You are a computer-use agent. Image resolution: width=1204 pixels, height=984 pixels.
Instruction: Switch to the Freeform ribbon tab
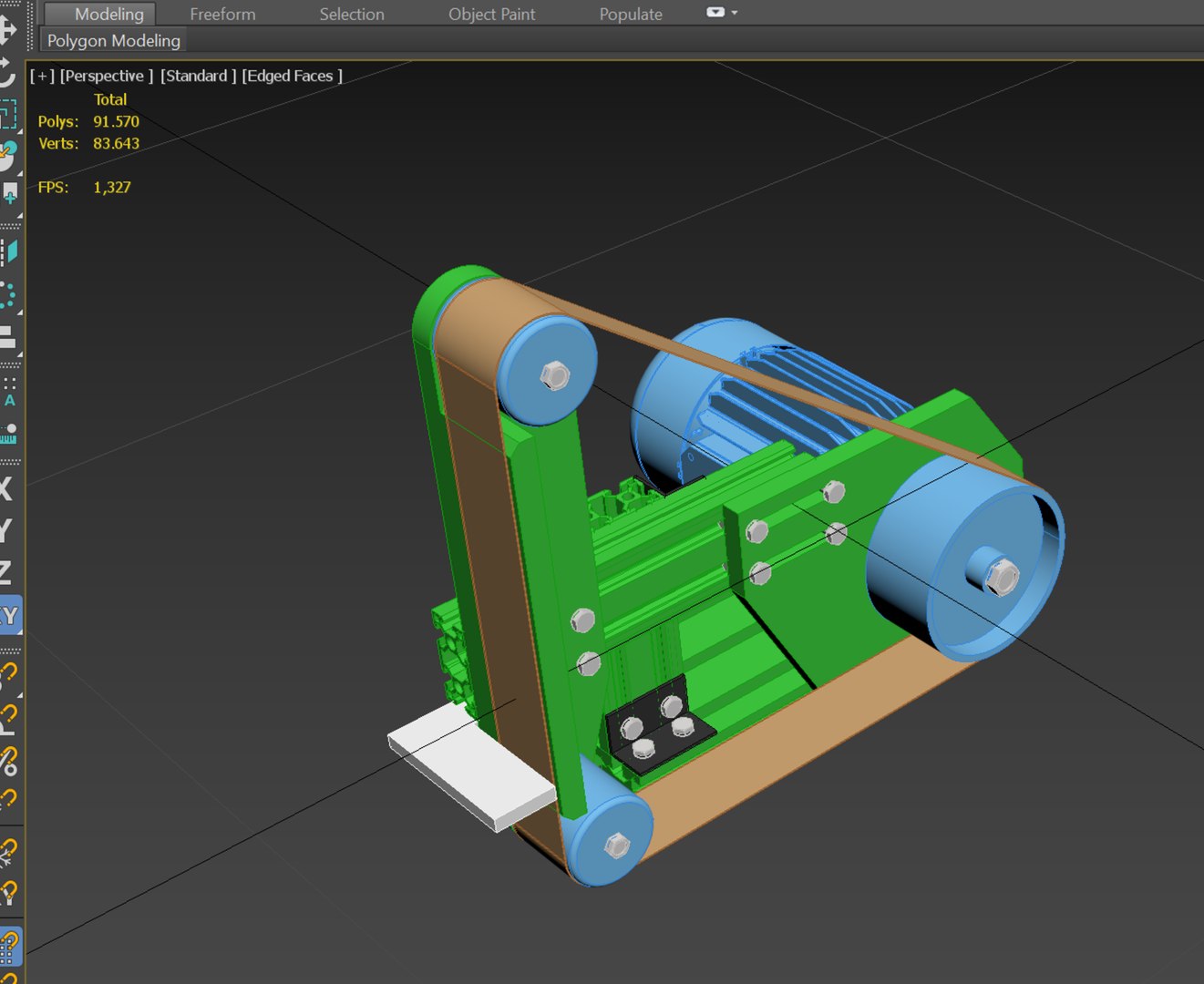pyautogui.click(x=222, y=14)
